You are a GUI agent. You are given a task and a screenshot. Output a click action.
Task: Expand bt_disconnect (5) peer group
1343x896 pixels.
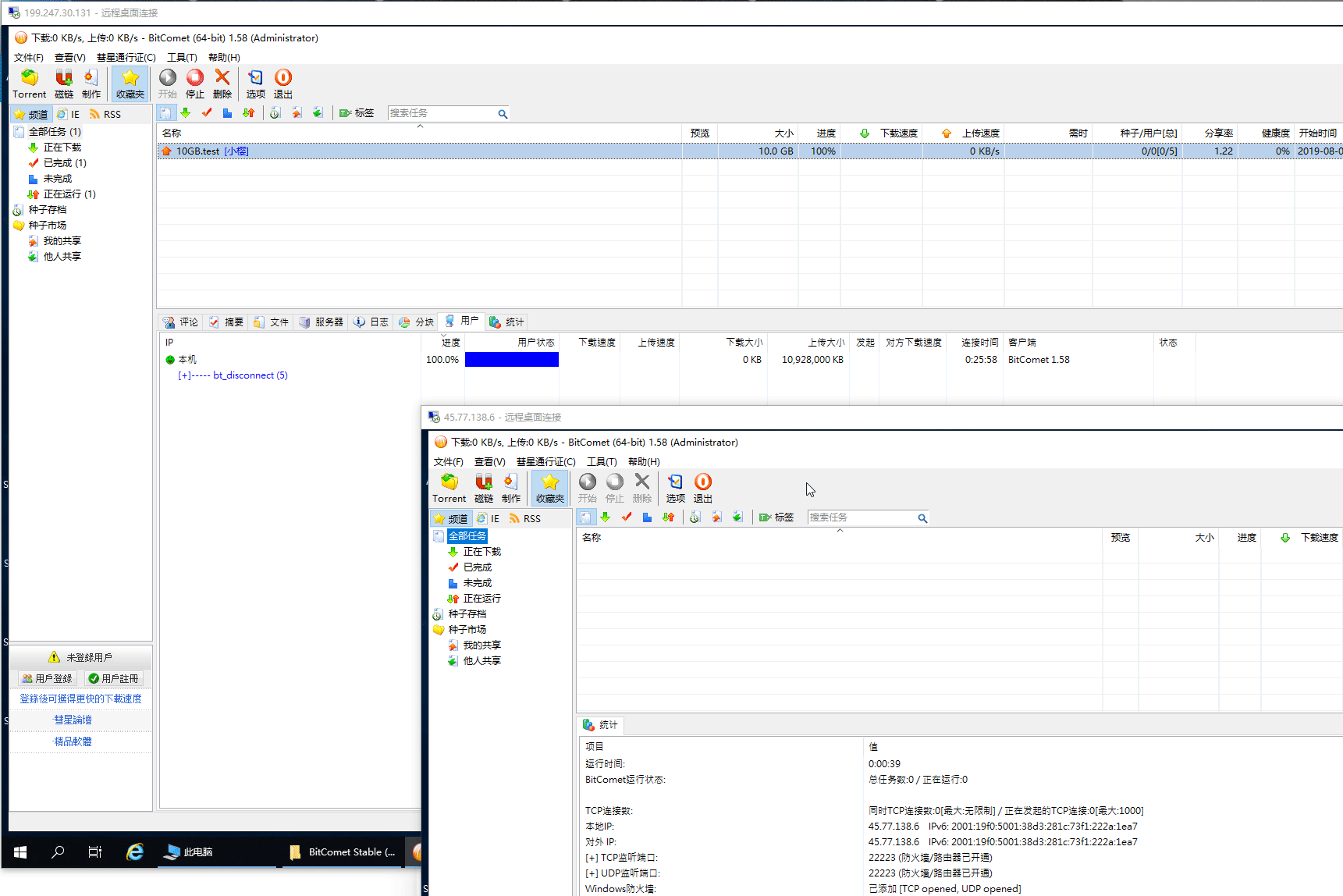pyautogui.click(x=183, y=375)
